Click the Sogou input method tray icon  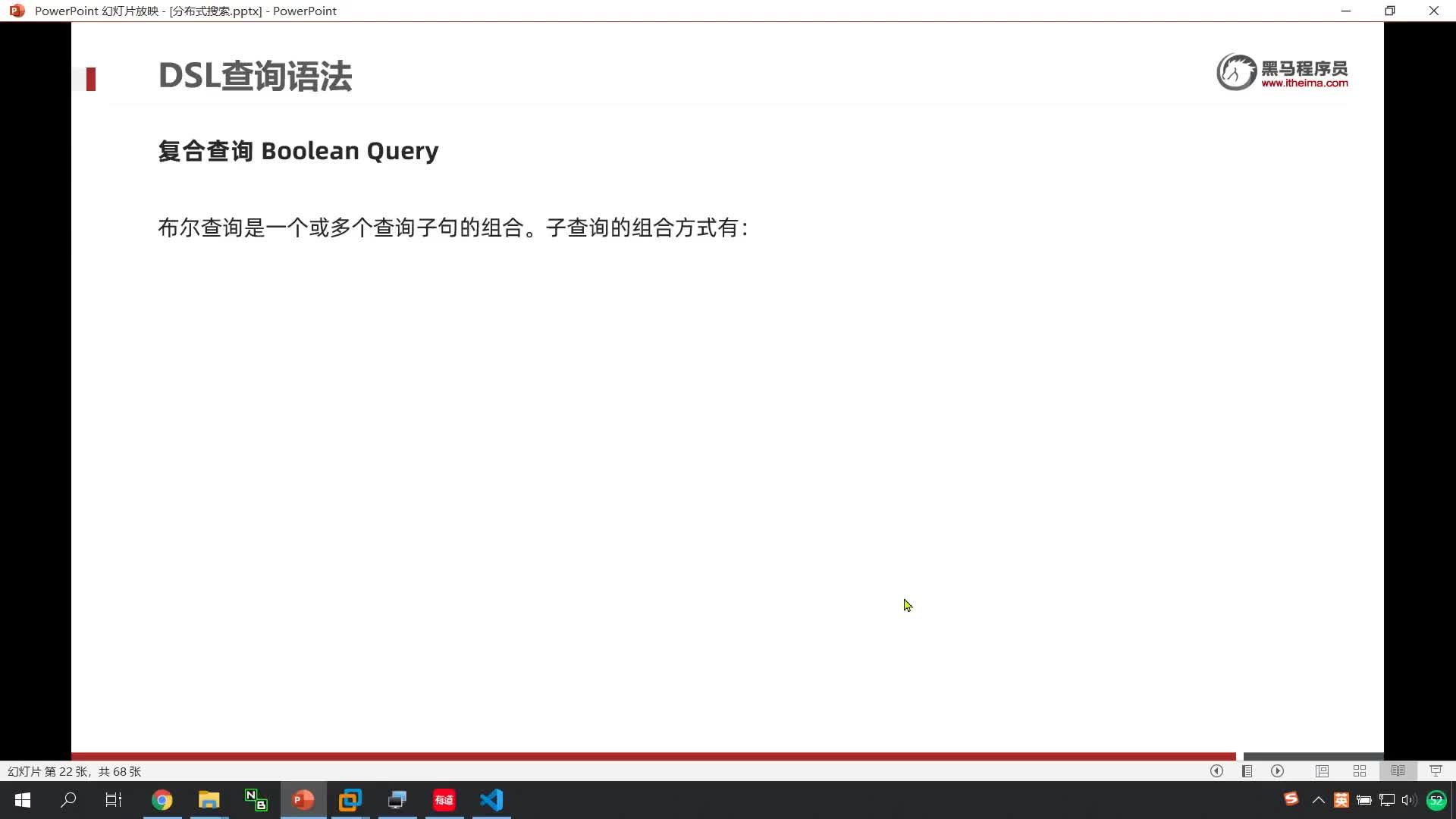1291,799
